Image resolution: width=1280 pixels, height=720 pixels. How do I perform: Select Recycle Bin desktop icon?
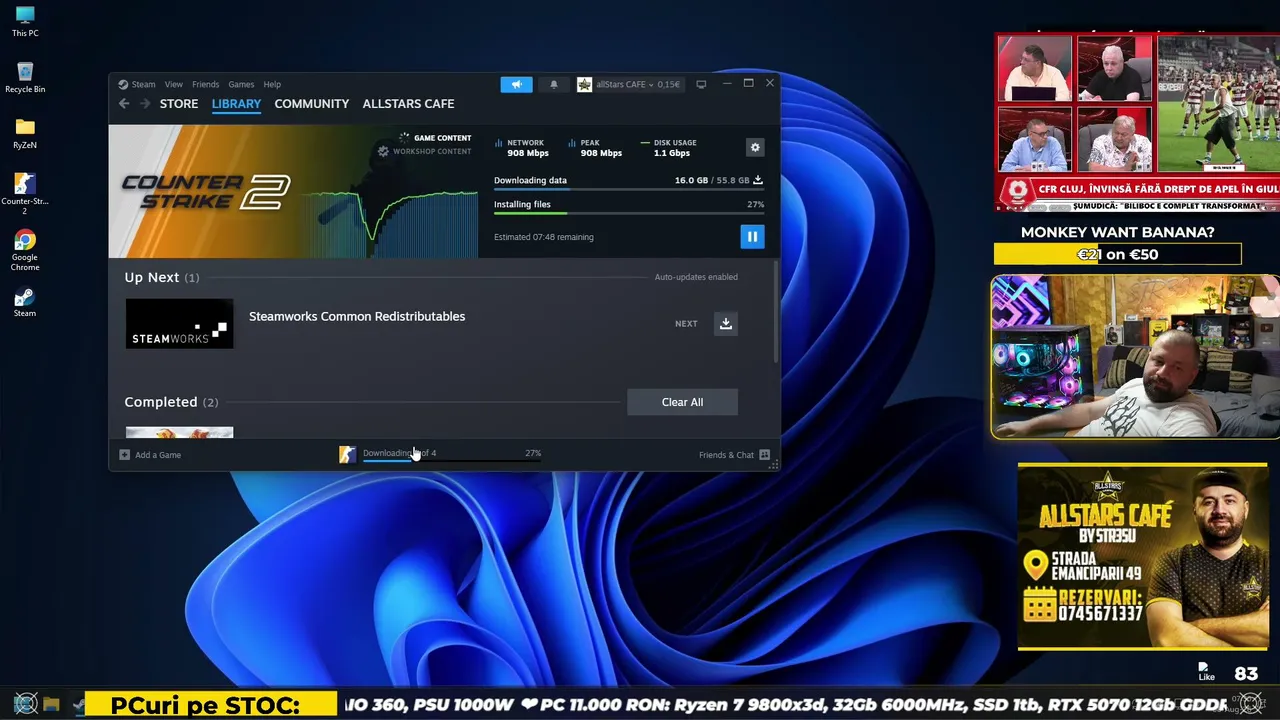pos(25,77)
